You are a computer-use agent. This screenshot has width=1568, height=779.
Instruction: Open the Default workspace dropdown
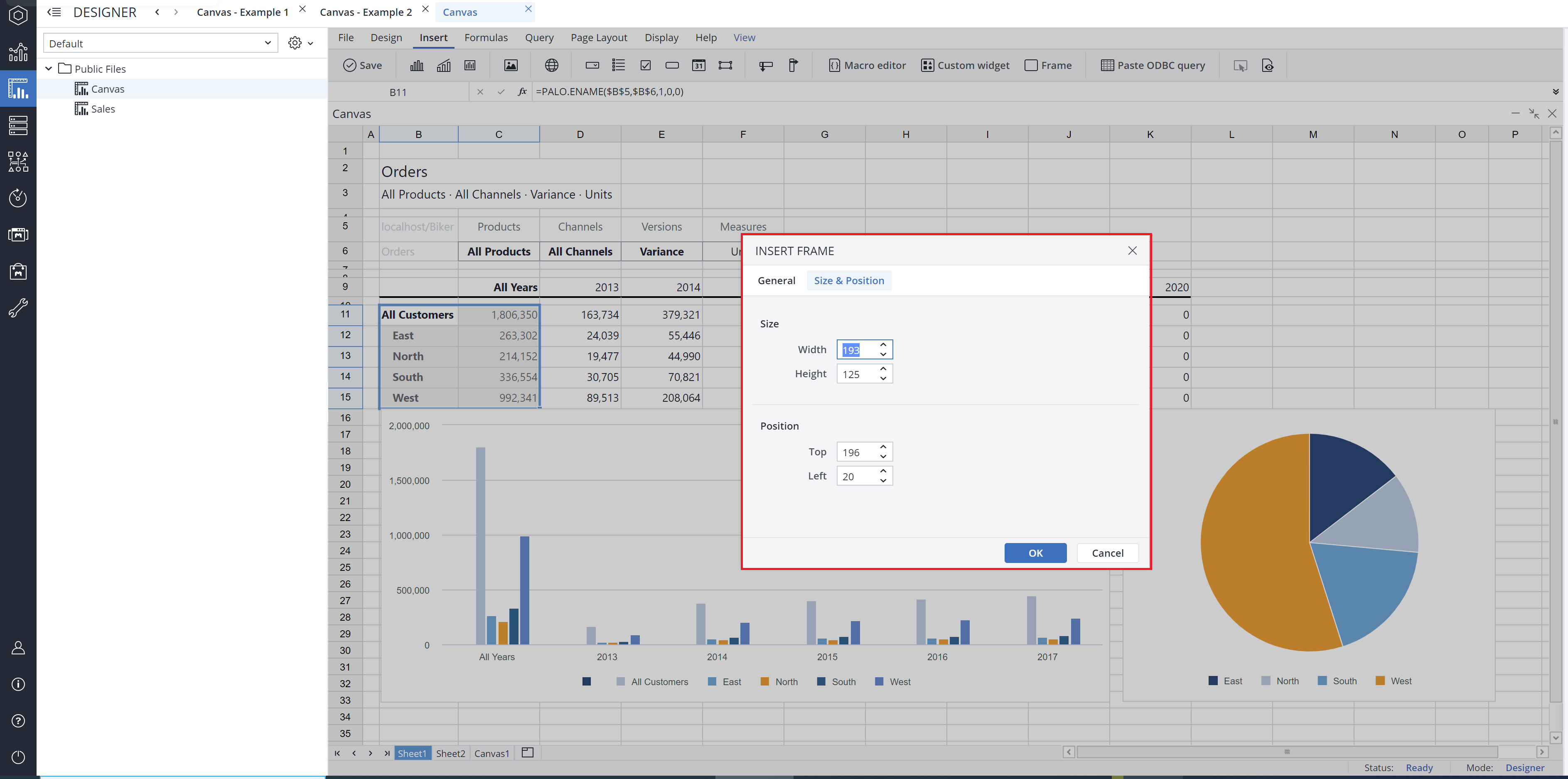click(267, 43)
